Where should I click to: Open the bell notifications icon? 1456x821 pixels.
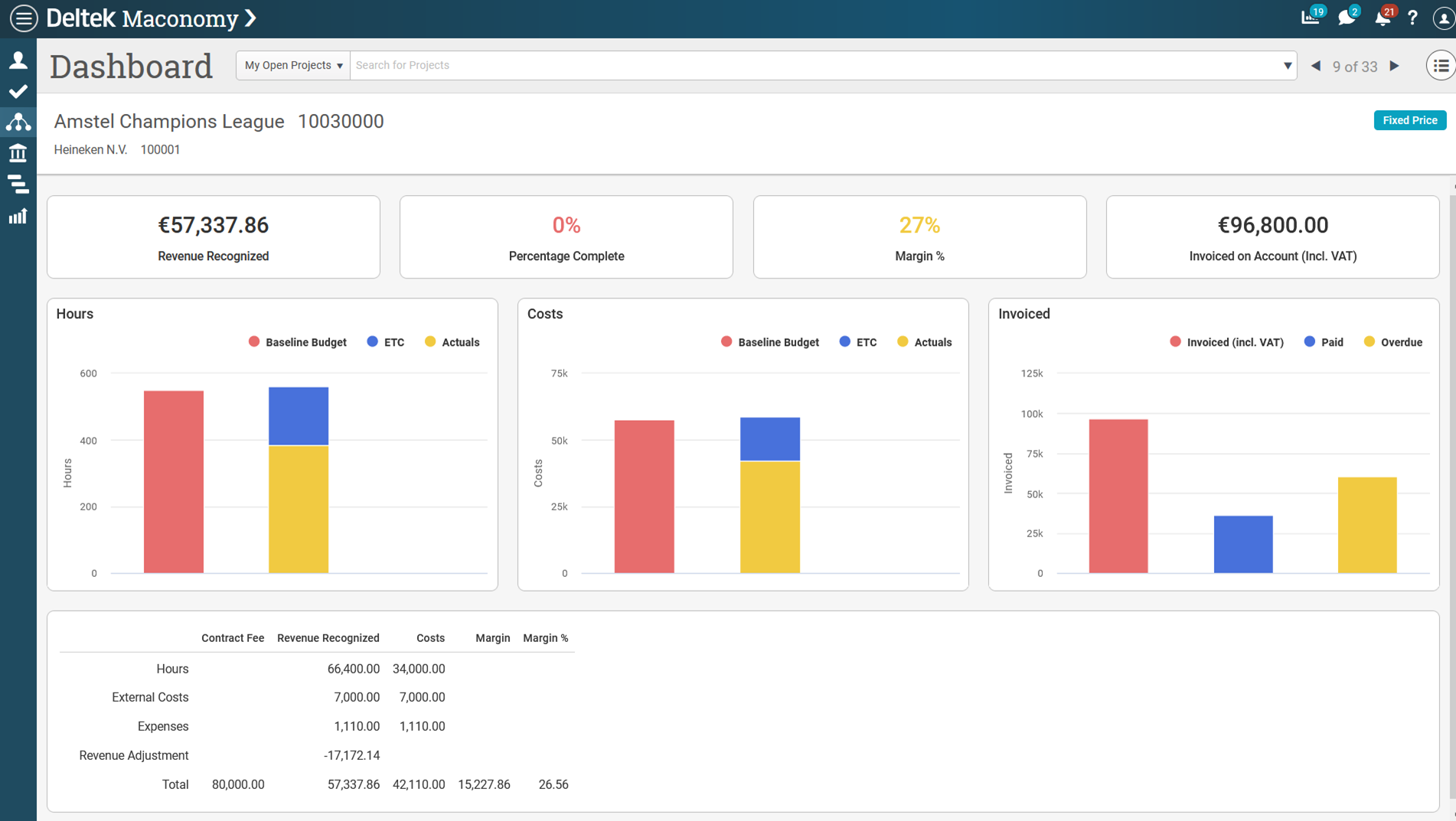(x=1383, y=17)
